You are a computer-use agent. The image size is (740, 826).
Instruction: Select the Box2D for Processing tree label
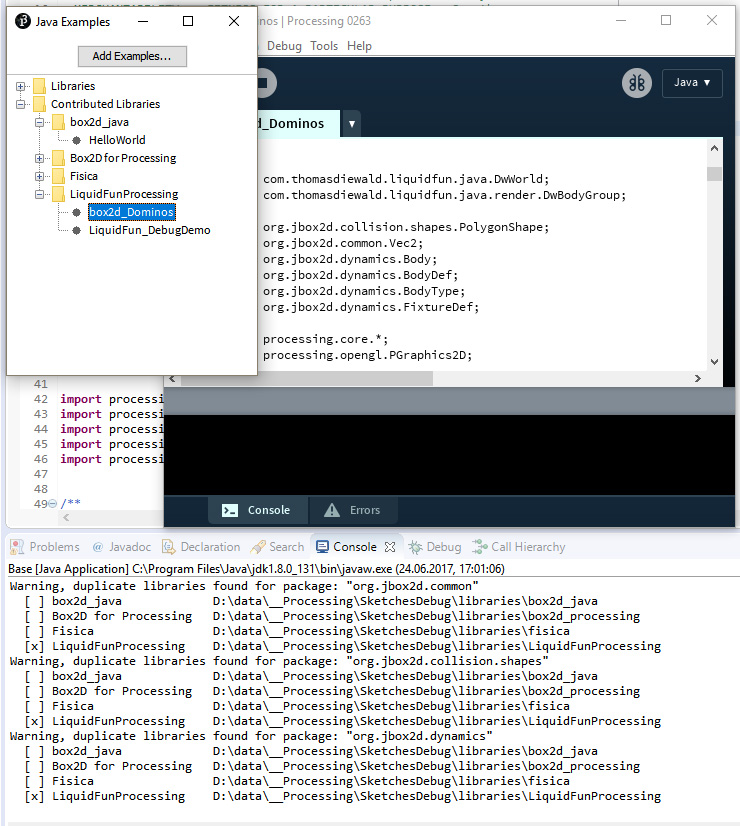click(x=123, y=158)
